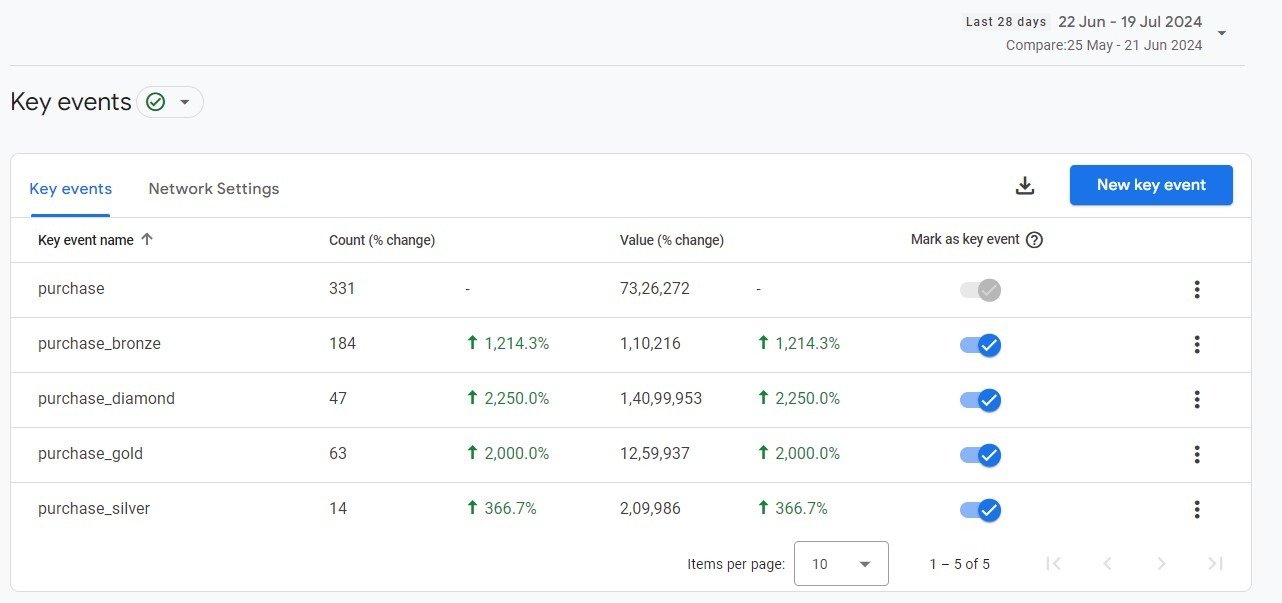Viewport: 1282px width, 603px height.
Task: Open the Mark as key event help icon
Action: click(x=1035, y=240)
